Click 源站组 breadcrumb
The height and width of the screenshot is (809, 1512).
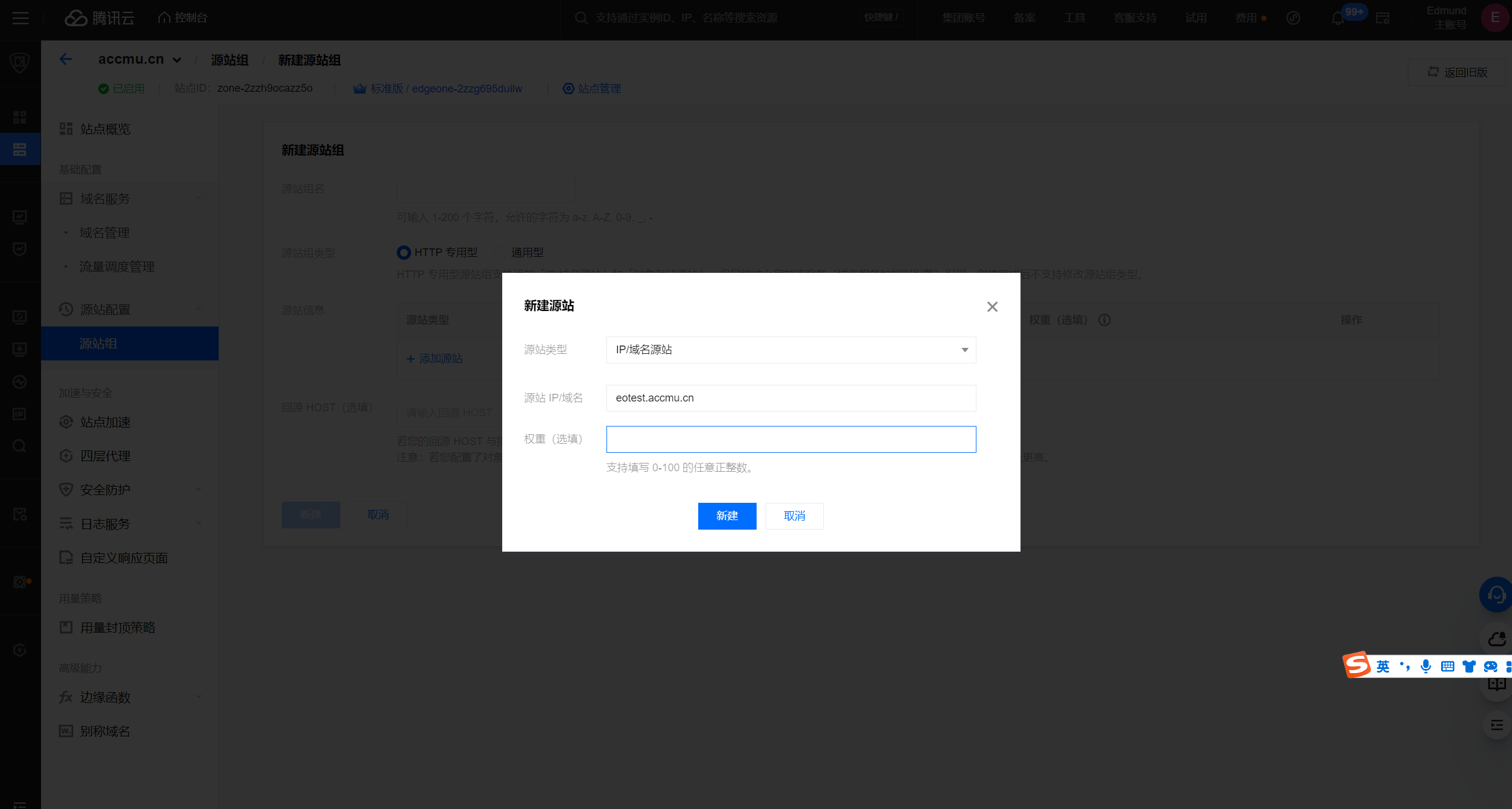[x=229, y=60]
